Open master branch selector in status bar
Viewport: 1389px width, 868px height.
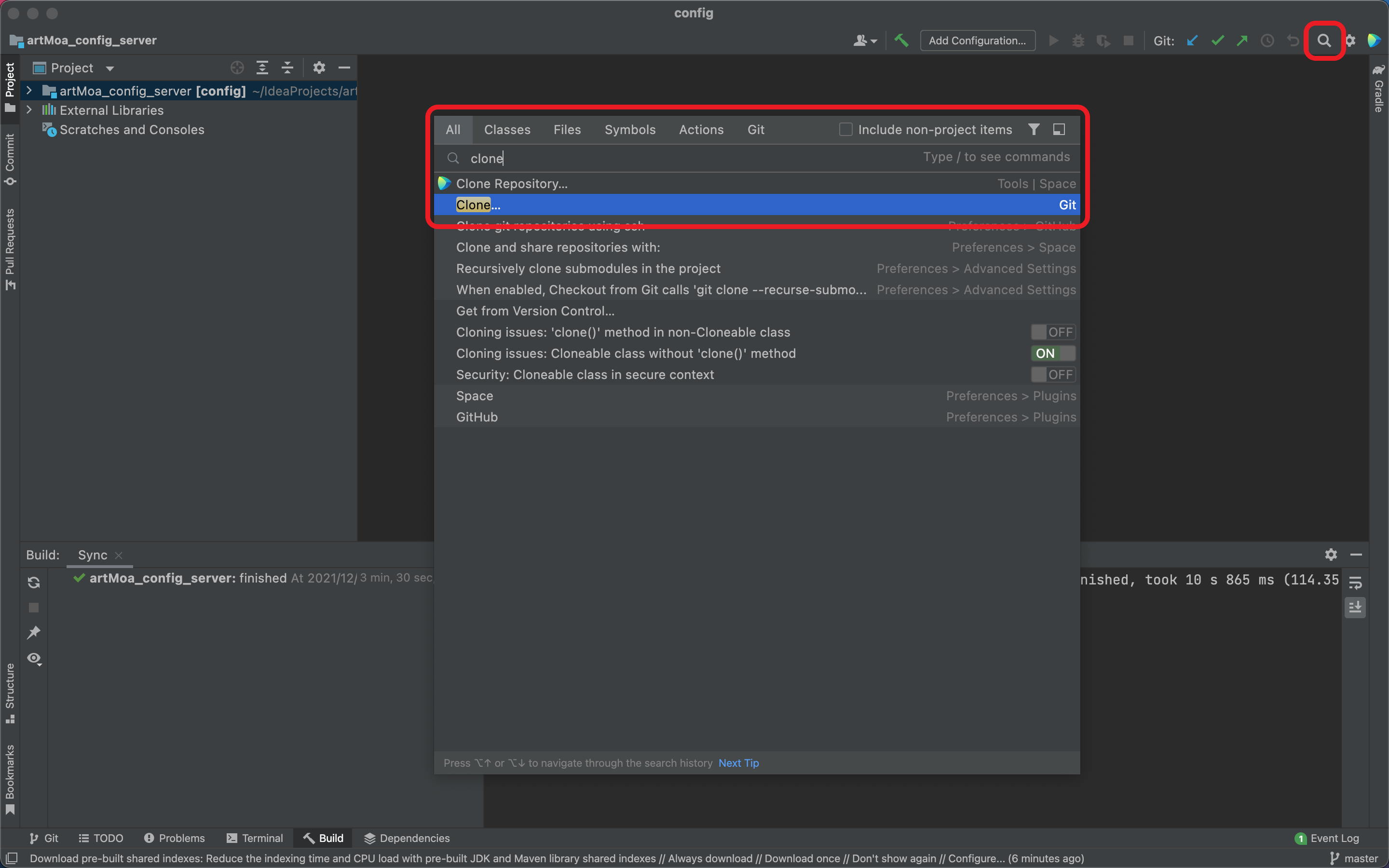[1353, 858]
